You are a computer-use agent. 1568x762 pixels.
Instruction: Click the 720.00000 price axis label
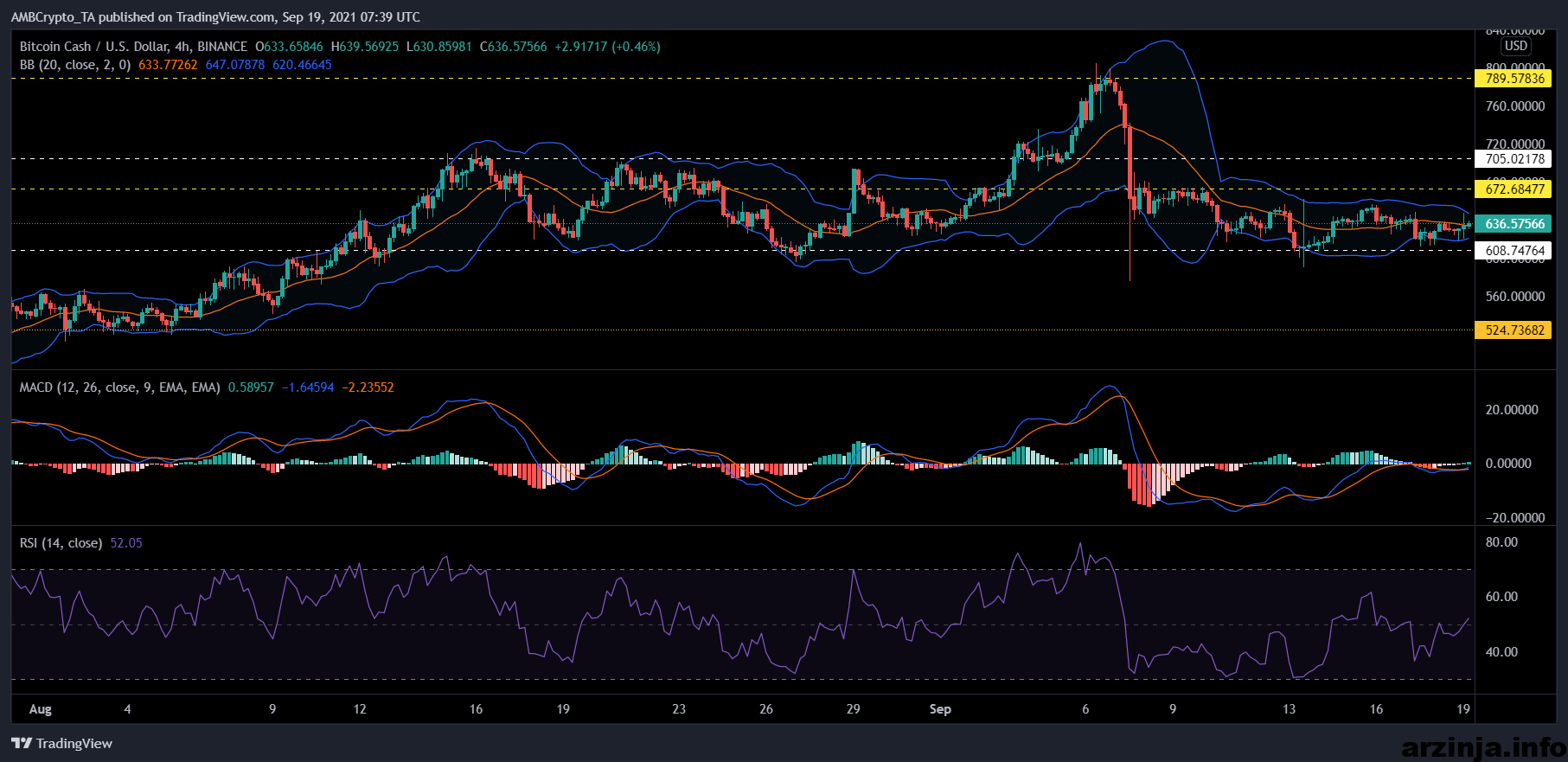click(x=1515, y=144)
